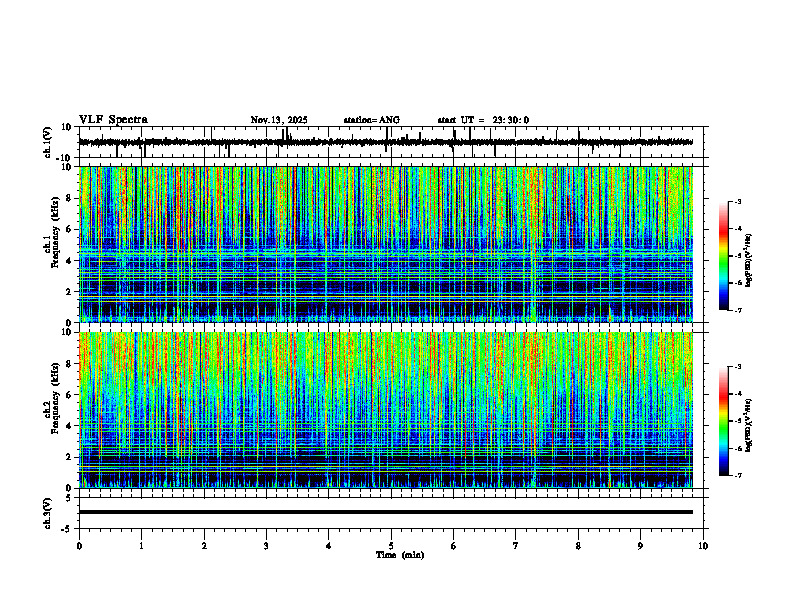792x612 pixels.
Task: Click "-3" label on ch.1 color scale
Action: (x=738, y=201)
